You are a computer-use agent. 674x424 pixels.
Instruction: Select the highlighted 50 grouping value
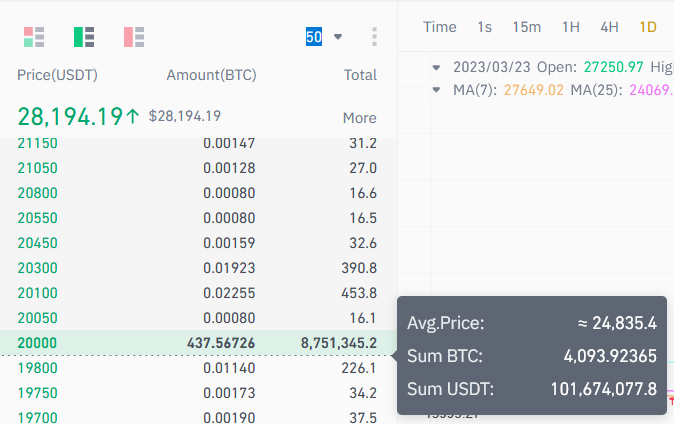pyautogui.click(x=314, y=37)
